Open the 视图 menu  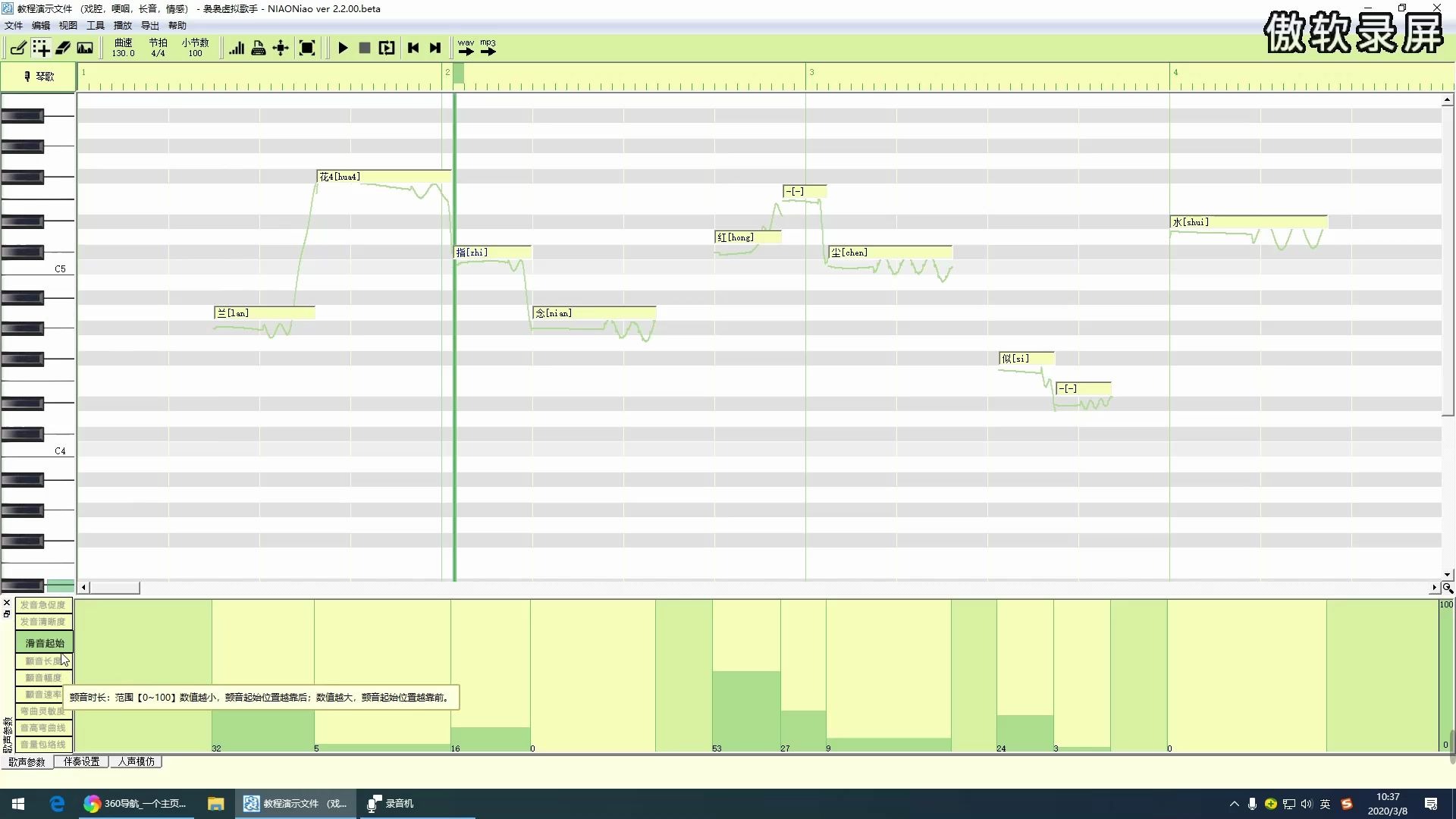click(68, 26)
